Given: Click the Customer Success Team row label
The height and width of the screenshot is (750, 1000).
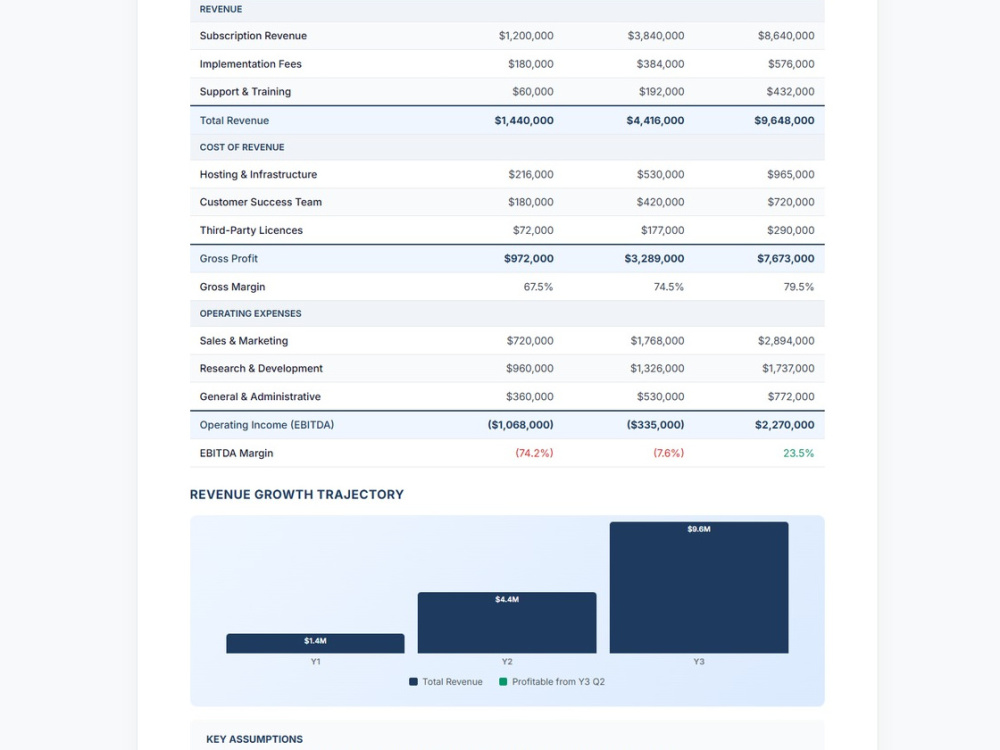Looking at the screenshot, I should [x=260, y=202].
